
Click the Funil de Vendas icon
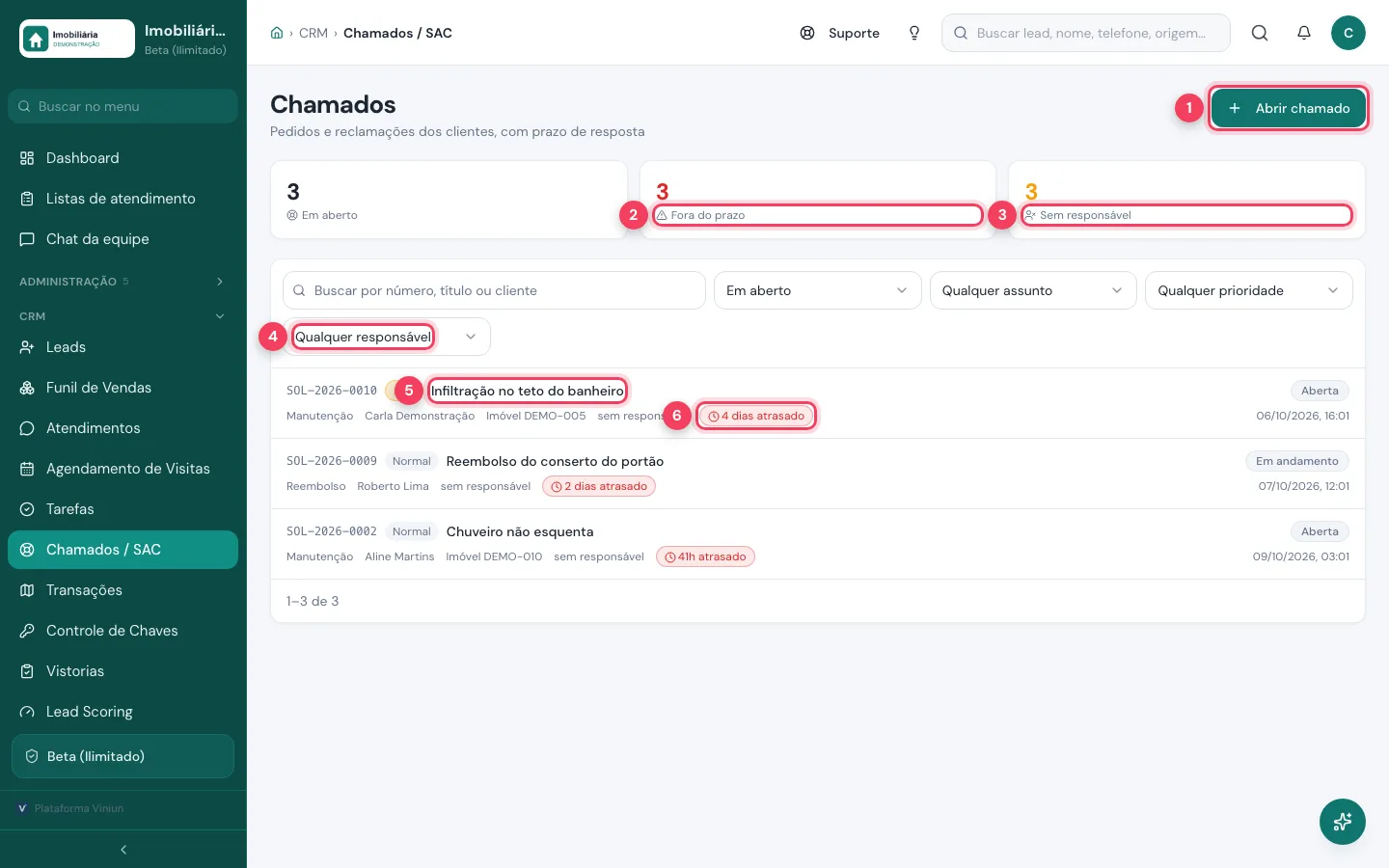27,388
